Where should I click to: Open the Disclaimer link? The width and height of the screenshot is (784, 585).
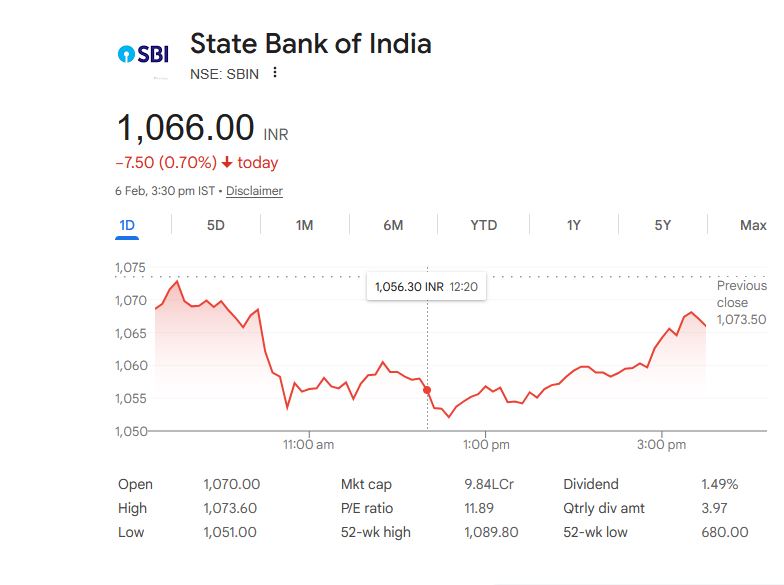[254, 191]
